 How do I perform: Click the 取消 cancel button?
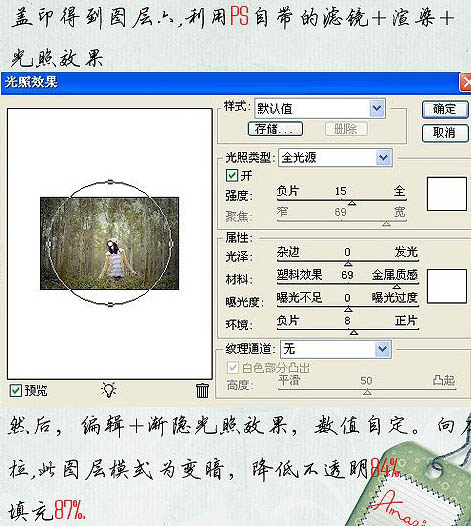click(x=445, y=133)
